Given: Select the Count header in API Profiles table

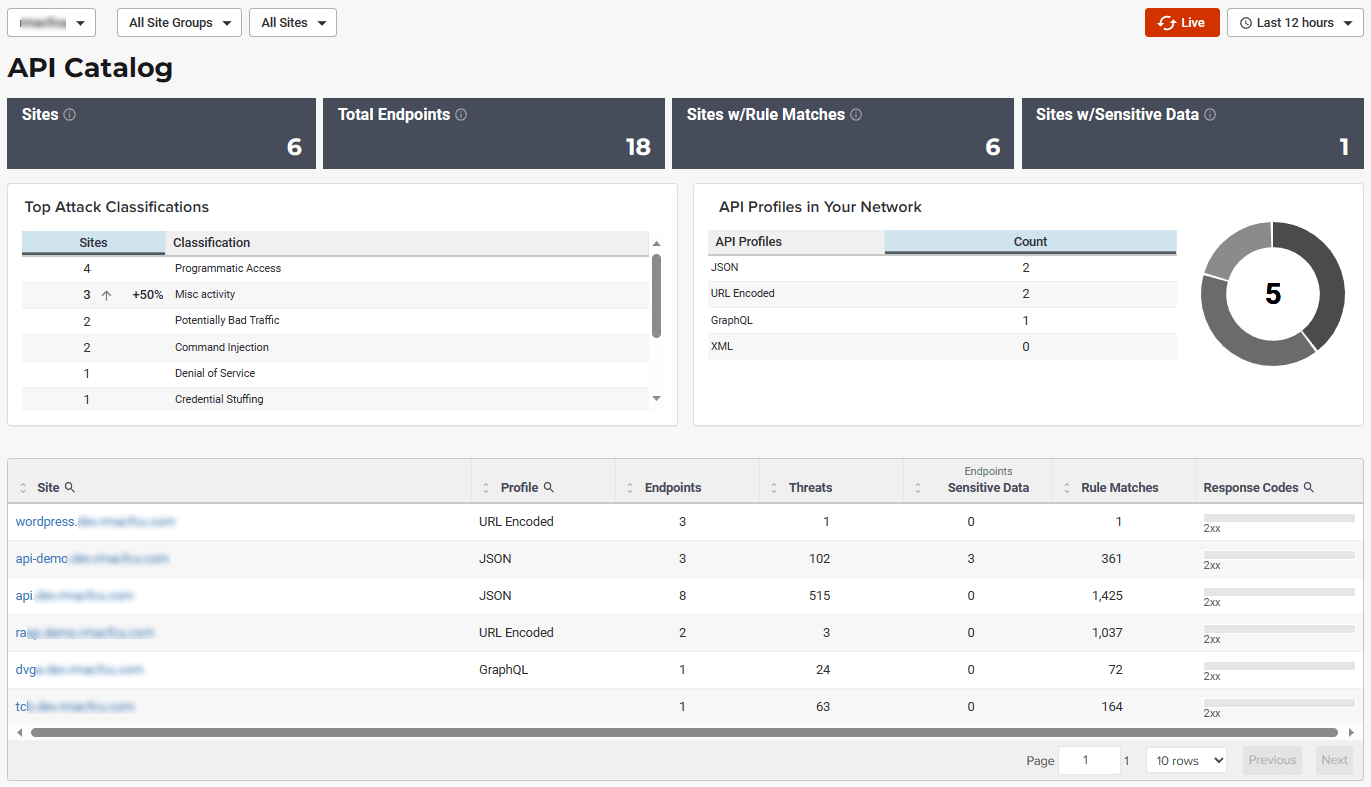Looking at the screenshot, I should tap(1030, 242).
